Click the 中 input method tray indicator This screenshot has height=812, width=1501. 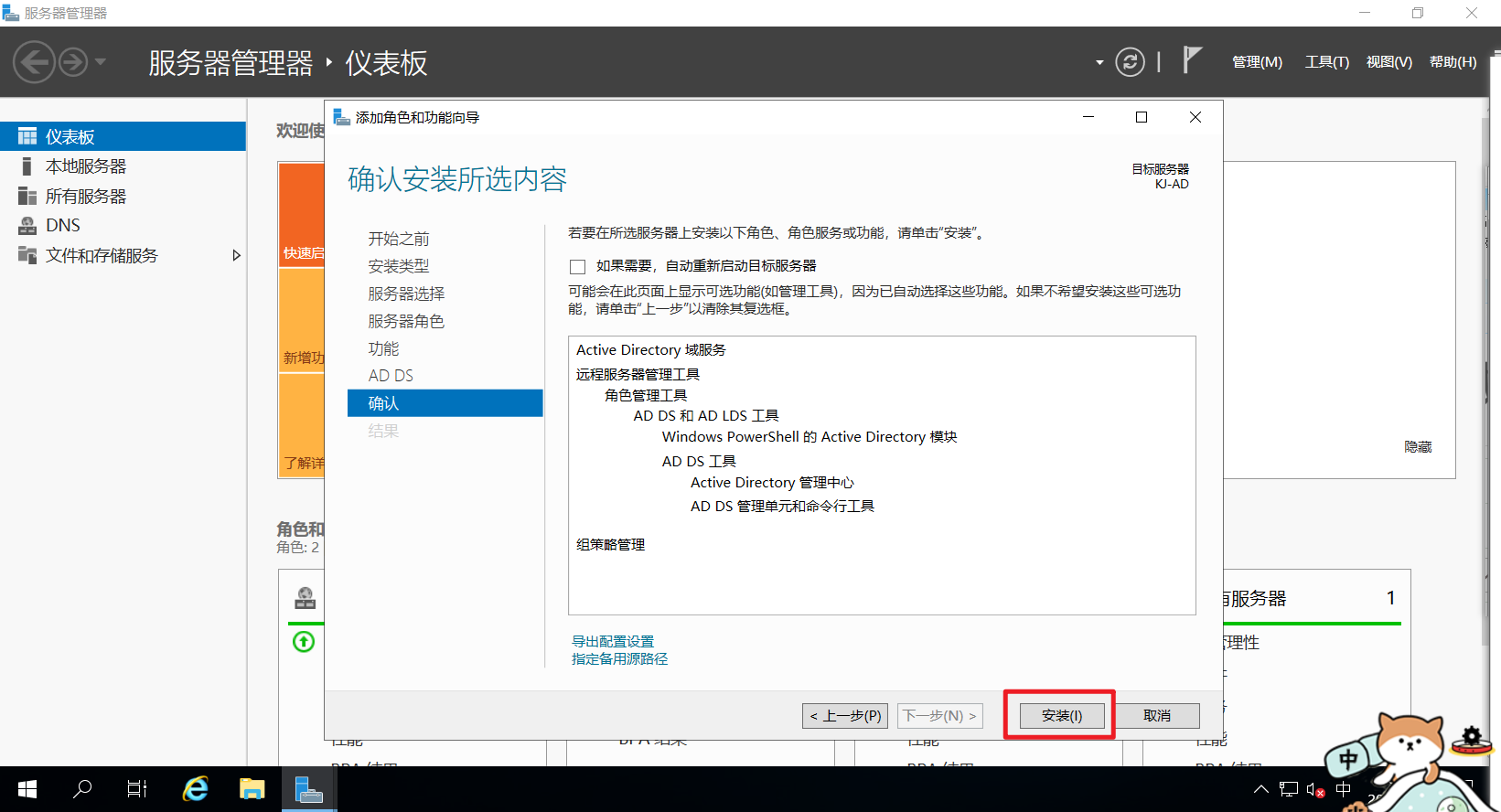[1344, 789]
